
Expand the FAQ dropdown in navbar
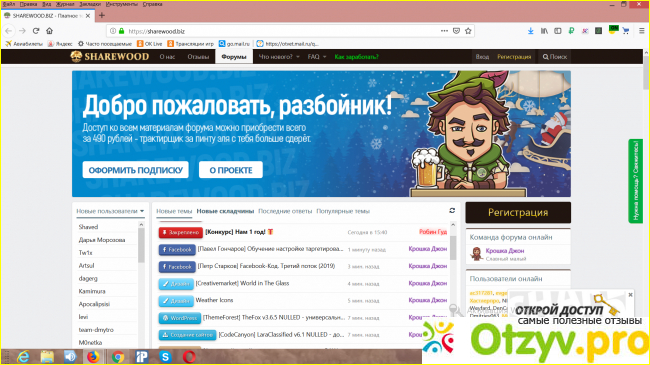pos(317,57)
